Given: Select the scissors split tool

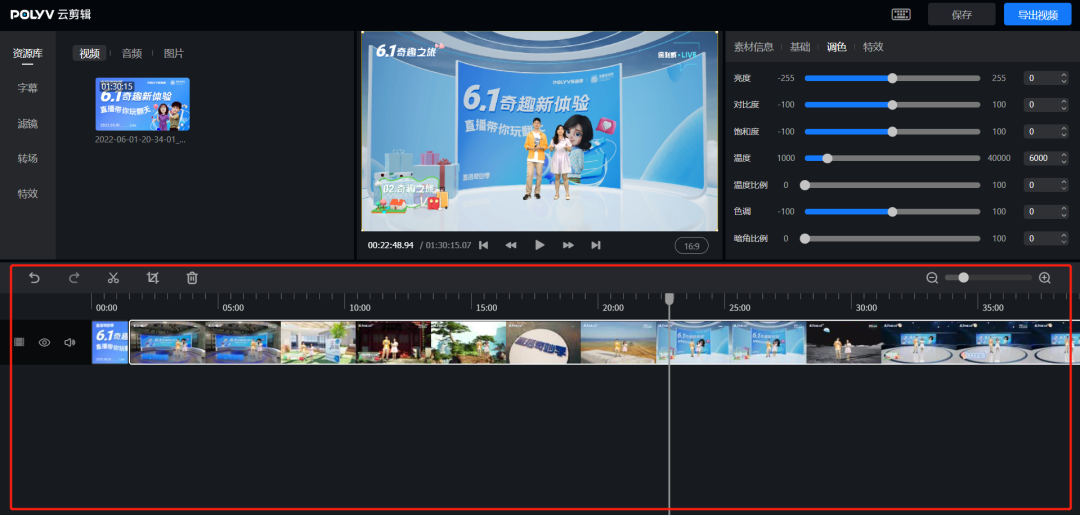Looking at the screenshot, I should coord(113,278).
